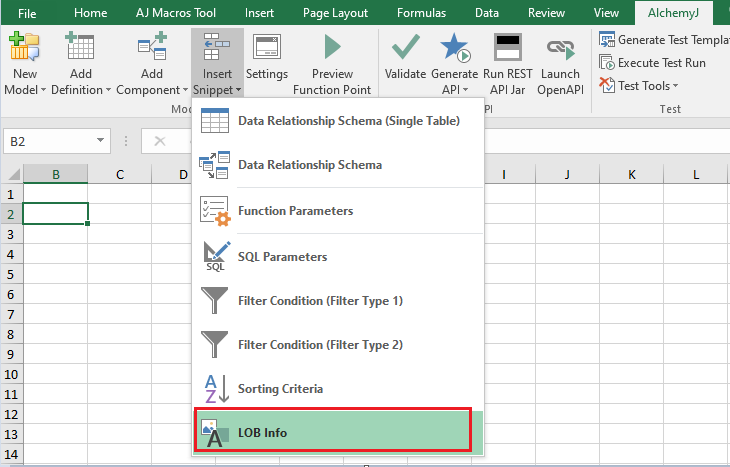Switch to the Data tab
The height and width of the screenshot is (467, 730).
click(487, 13)
